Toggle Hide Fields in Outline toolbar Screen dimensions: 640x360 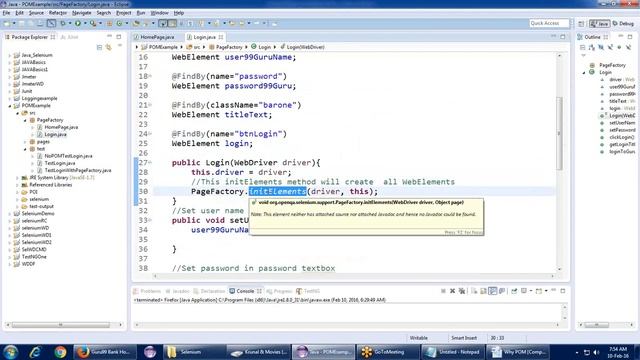pos(601,47)
